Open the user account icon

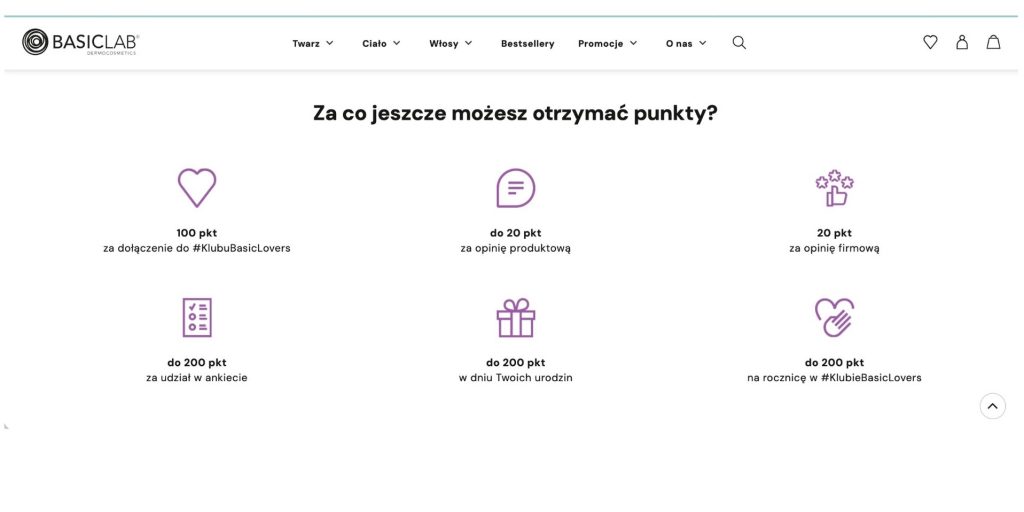click(962, 43)
